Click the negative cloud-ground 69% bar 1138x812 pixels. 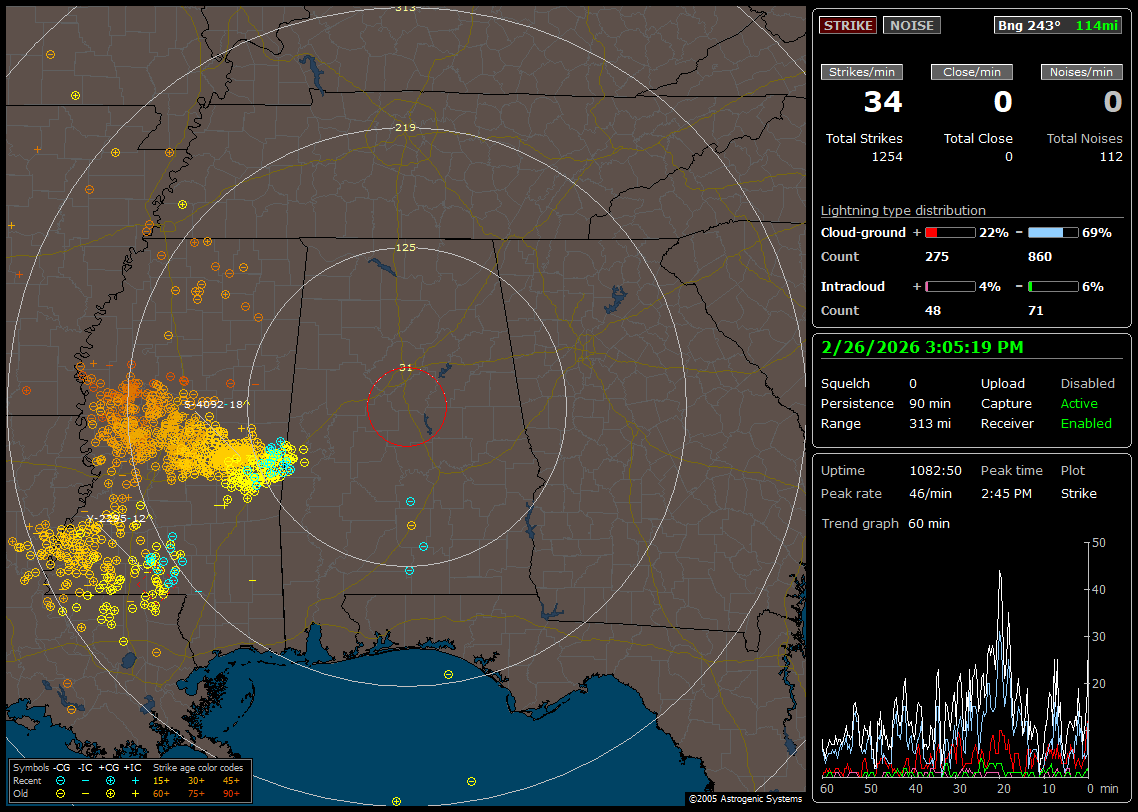point(1052,232)
